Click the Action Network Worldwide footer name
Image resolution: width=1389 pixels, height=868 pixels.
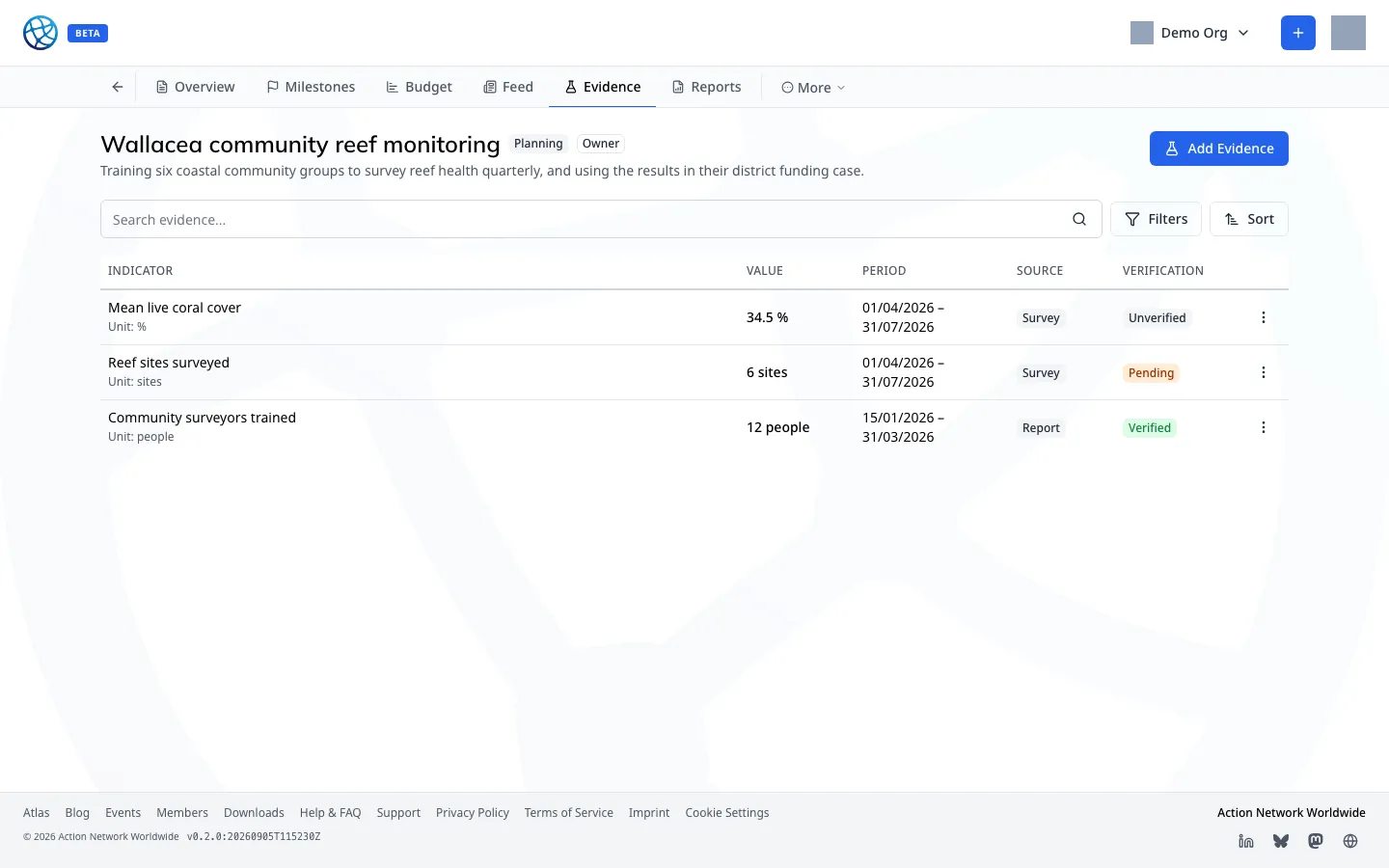click(1292, 813)
